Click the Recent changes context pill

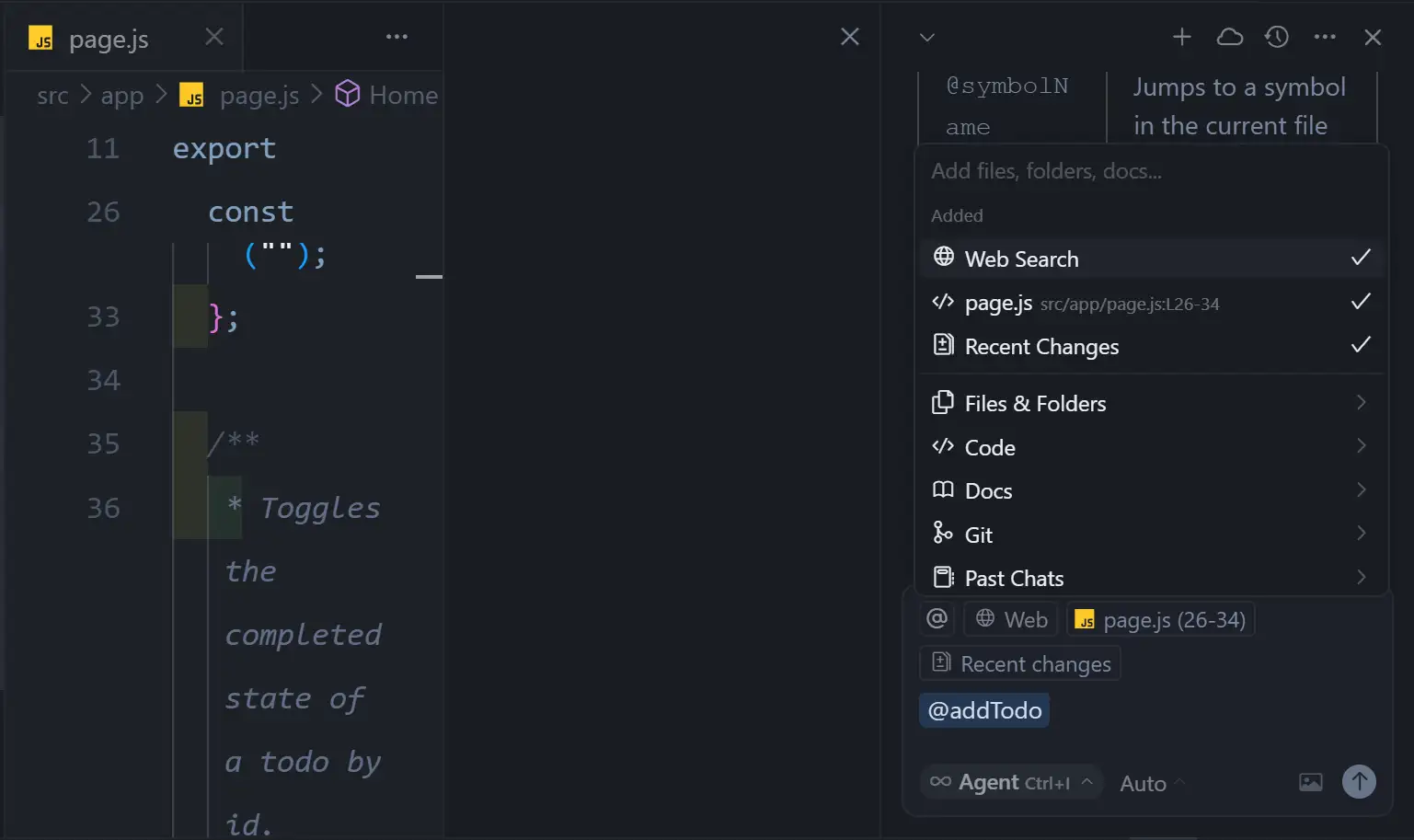(x=1021, y=664)
